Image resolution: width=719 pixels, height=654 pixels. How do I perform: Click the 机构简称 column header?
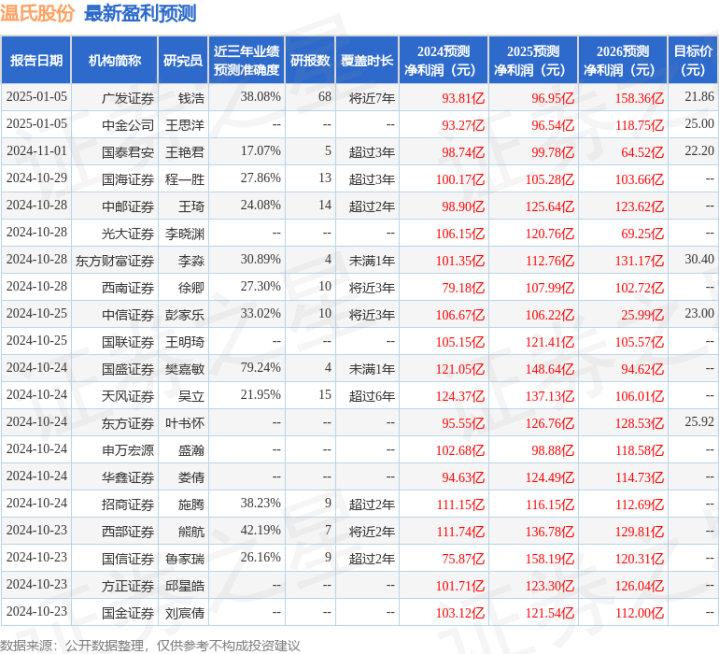click(x=115, y=60)
